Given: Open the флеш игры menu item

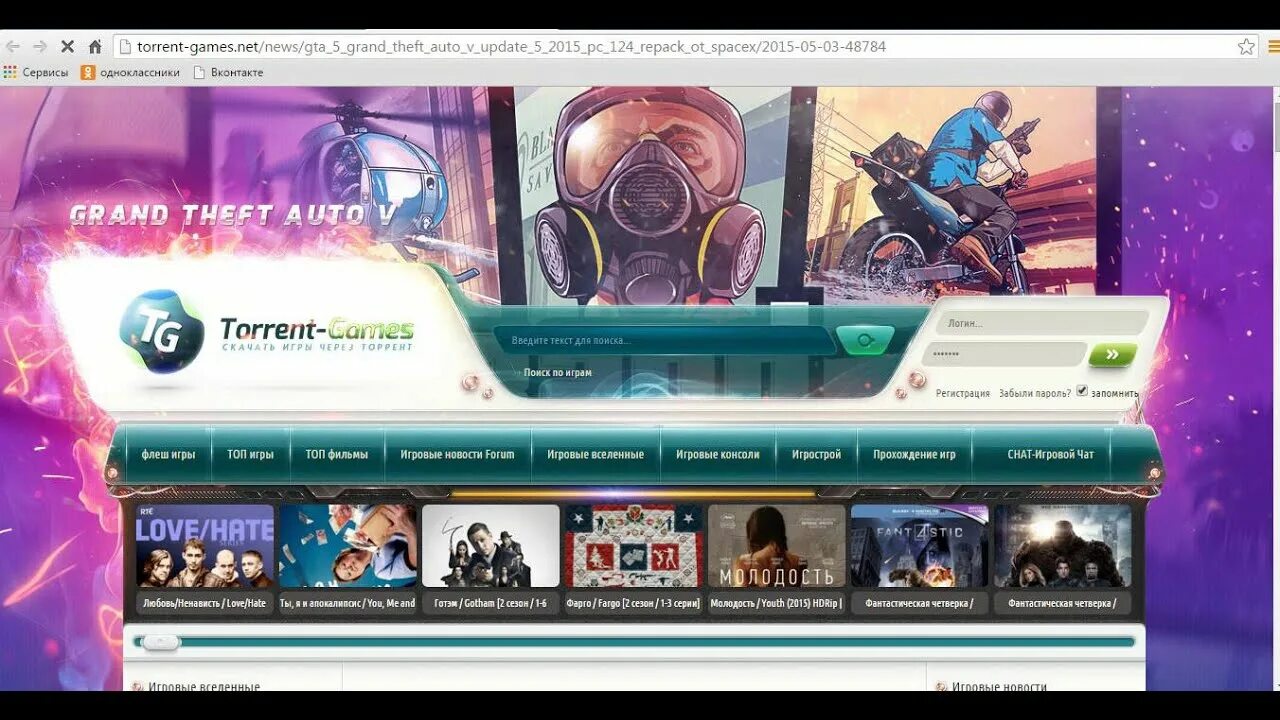Looking at the screenshot, I should [x=168, y=454].
